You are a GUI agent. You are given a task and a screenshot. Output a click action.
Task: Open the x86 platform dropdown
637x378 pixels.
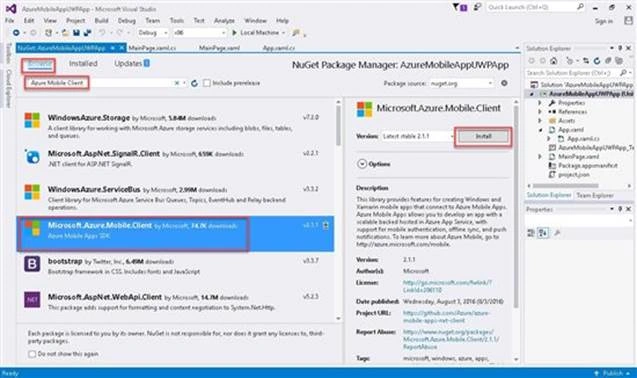pos(199,33)
